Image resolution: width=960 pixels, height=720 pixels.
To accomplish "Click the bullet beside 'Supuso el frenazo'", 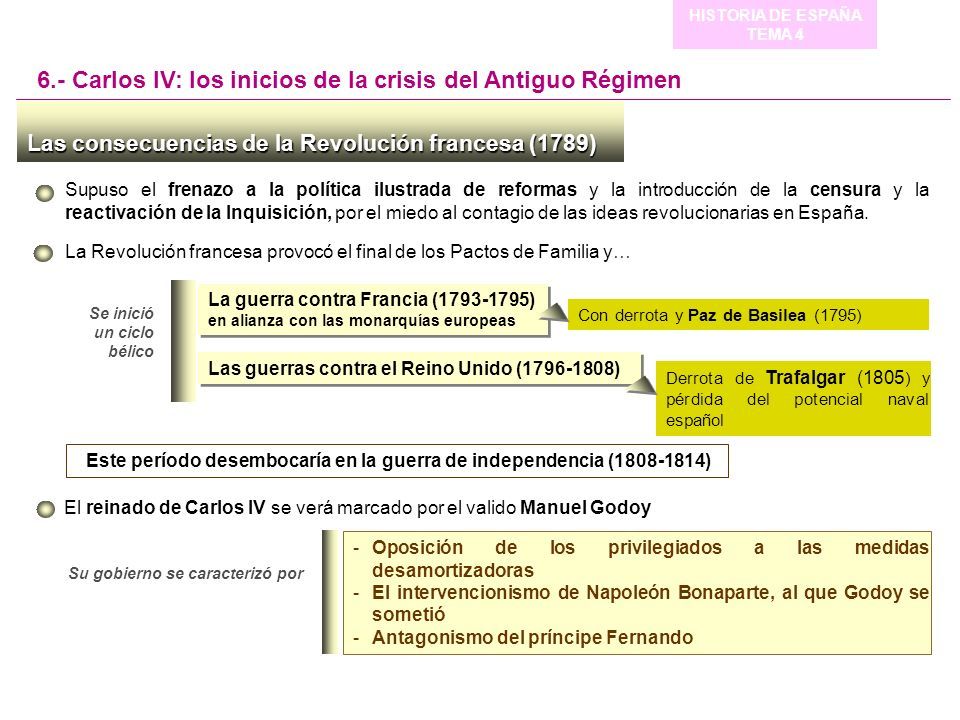I will click(x=45, y=193).
